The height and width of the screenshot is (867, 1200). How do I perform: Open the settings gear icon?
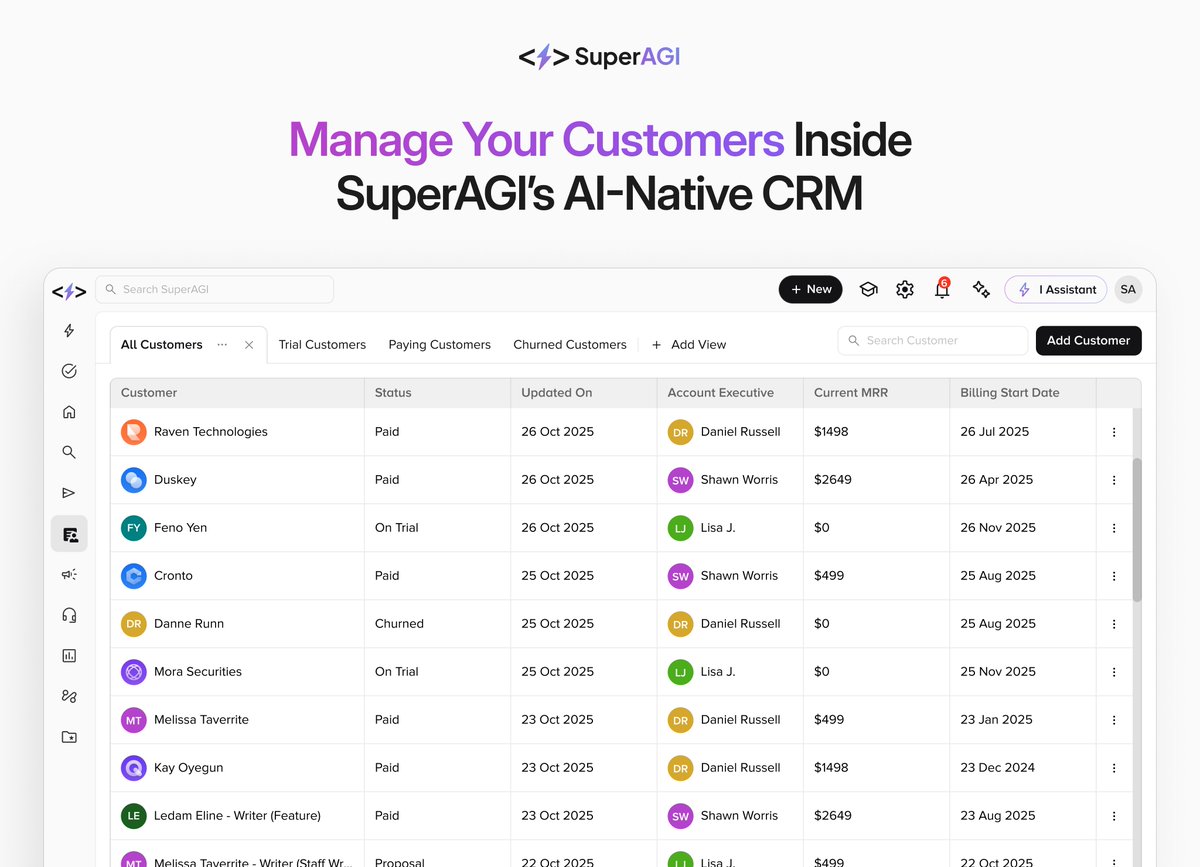(905, 290)
